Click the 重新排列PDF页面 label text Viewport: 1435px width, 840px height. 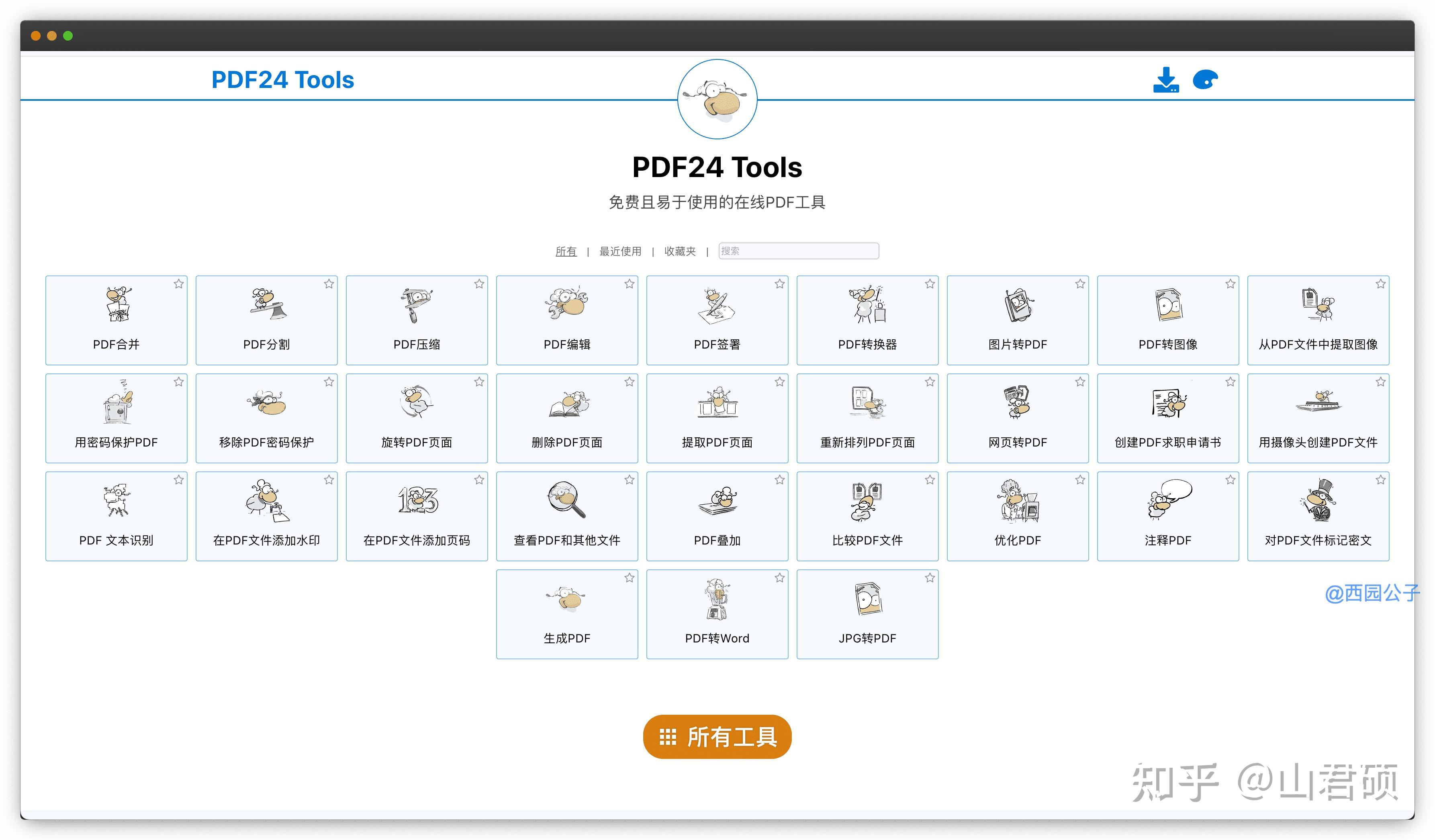867,442
